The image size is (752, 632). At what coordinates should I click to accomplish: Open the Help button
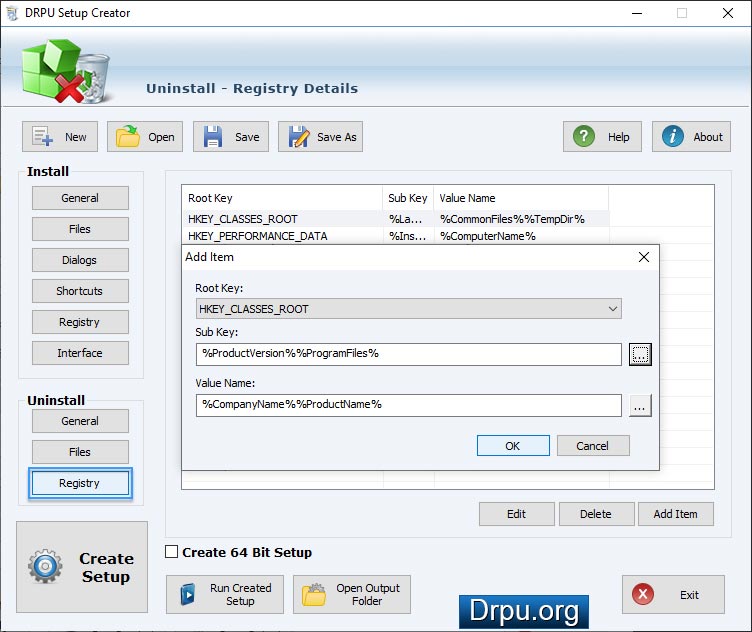pyautogui.click(x=602, y=137)
